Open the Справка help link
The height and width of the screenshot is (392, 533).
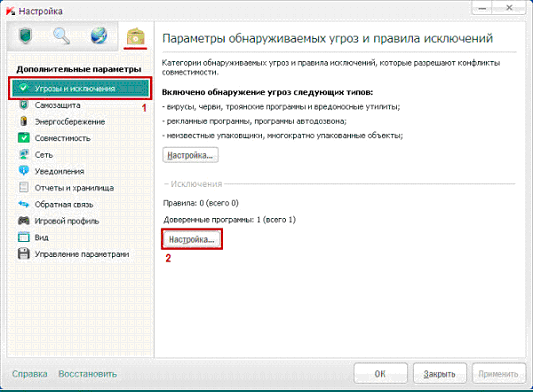coord(30,374)
